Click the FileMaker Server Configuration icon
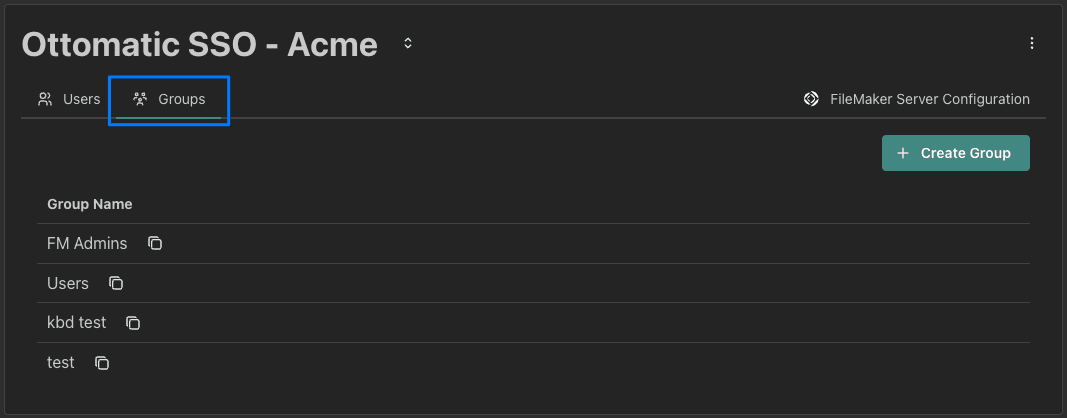 tap(811, 99)
